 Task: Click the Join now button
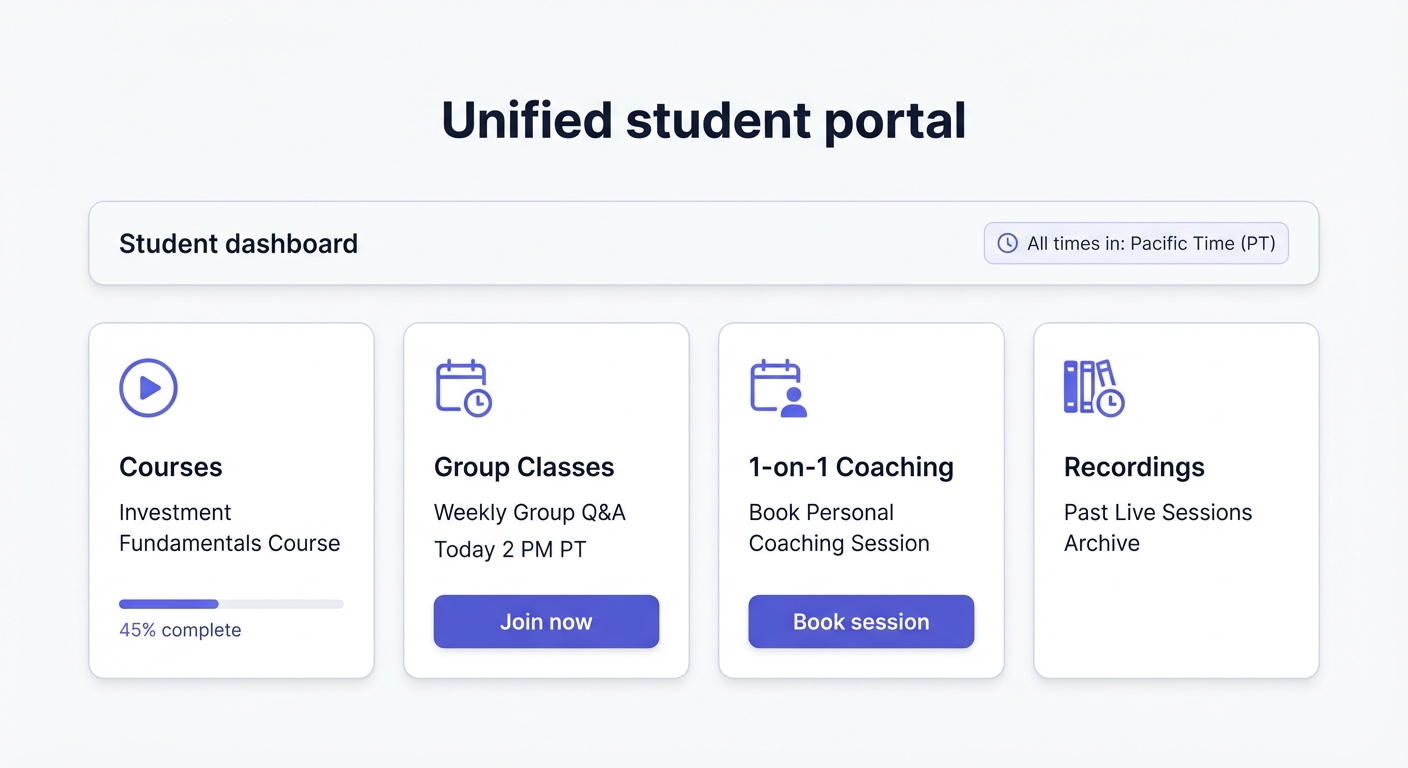coord(546,621)
